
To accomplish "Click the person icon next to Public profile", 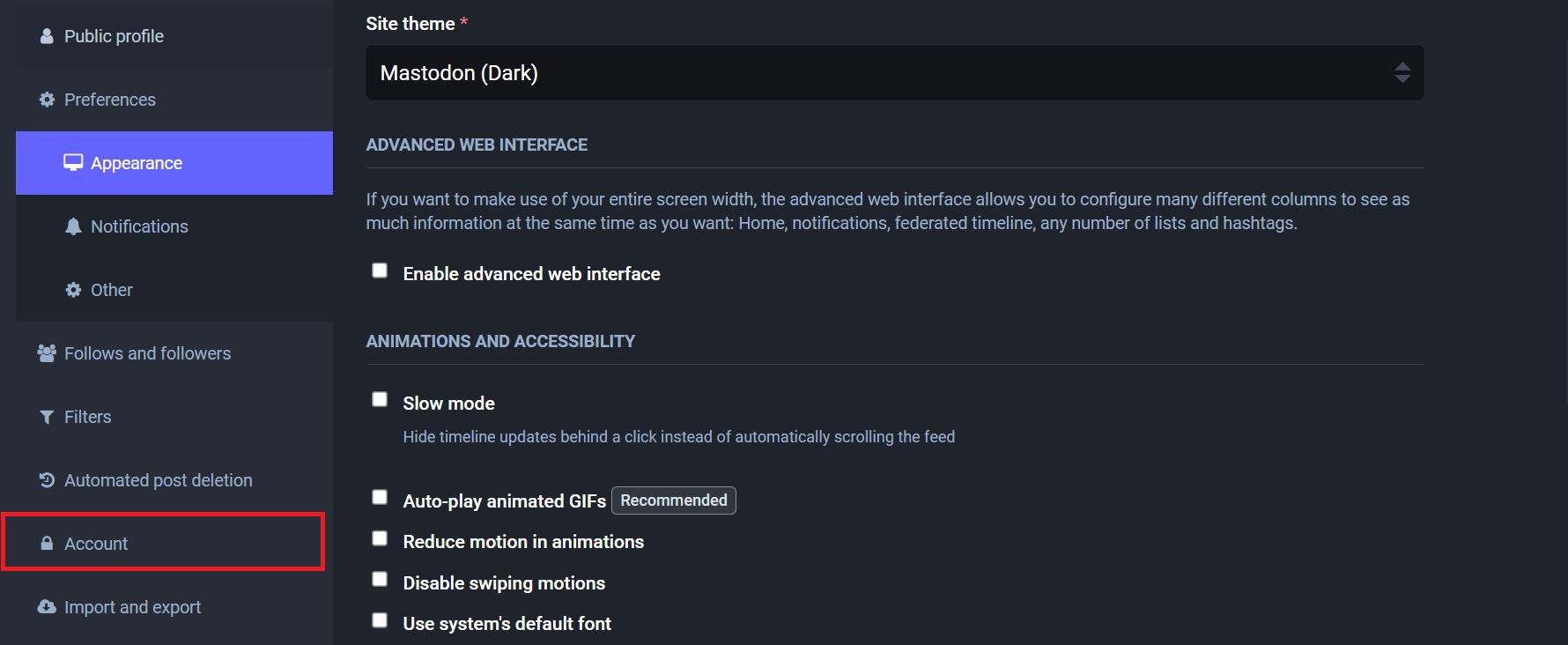I will click(x=46, y=36).
